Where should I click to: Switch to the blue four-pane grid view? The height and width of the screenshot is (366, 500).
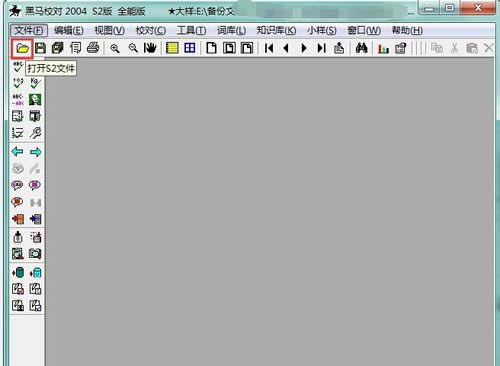pyautogui.click(x=190, y=48)
